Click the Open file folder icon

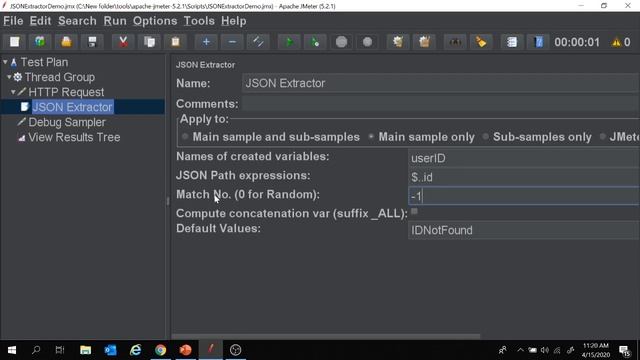tap(66, 42)
